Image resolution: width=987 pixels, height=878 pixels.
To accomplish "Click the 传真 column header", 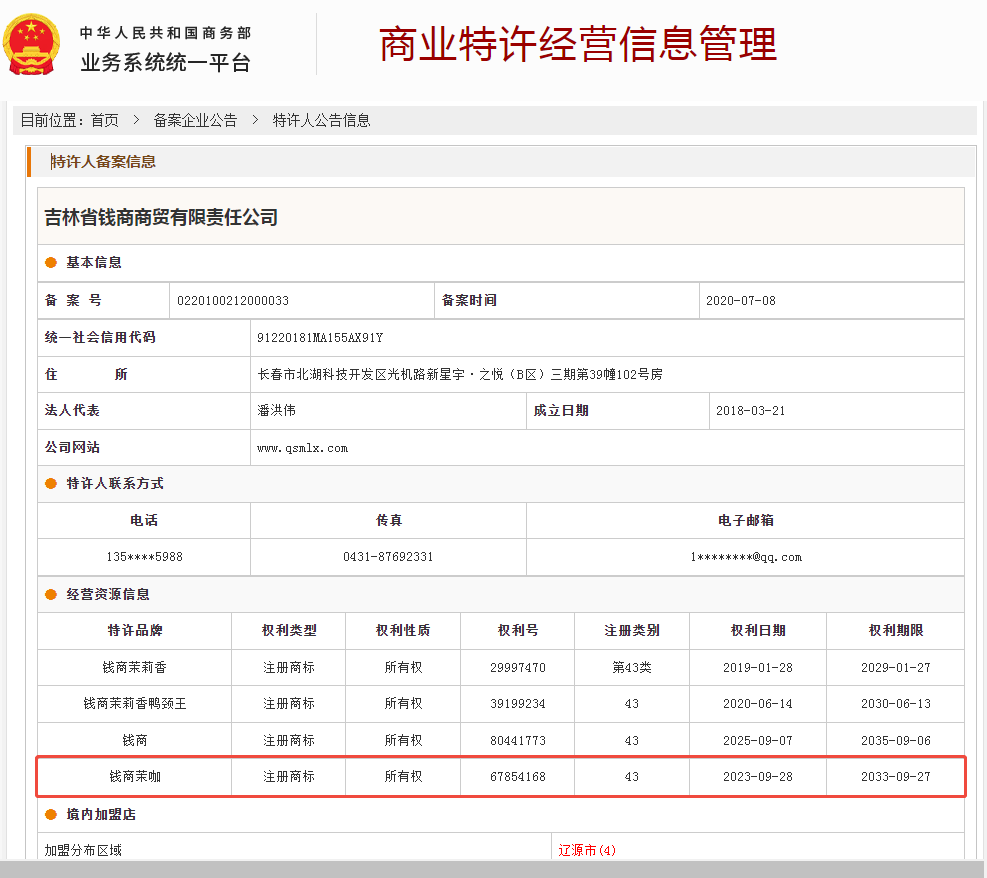I will pyautogui.click(x=388, y=521).
